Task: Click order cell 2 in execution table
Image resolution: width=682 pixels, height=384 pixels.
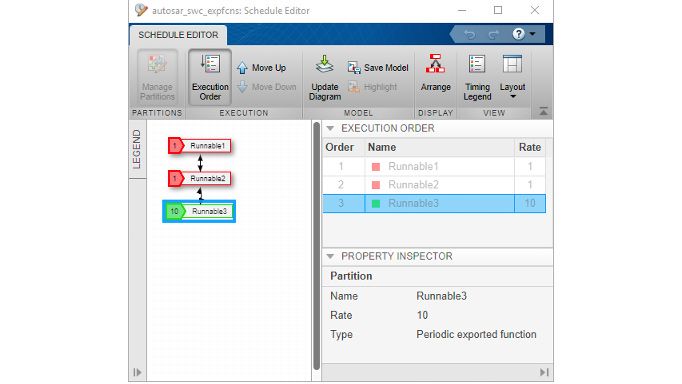Action: point(341,185)
